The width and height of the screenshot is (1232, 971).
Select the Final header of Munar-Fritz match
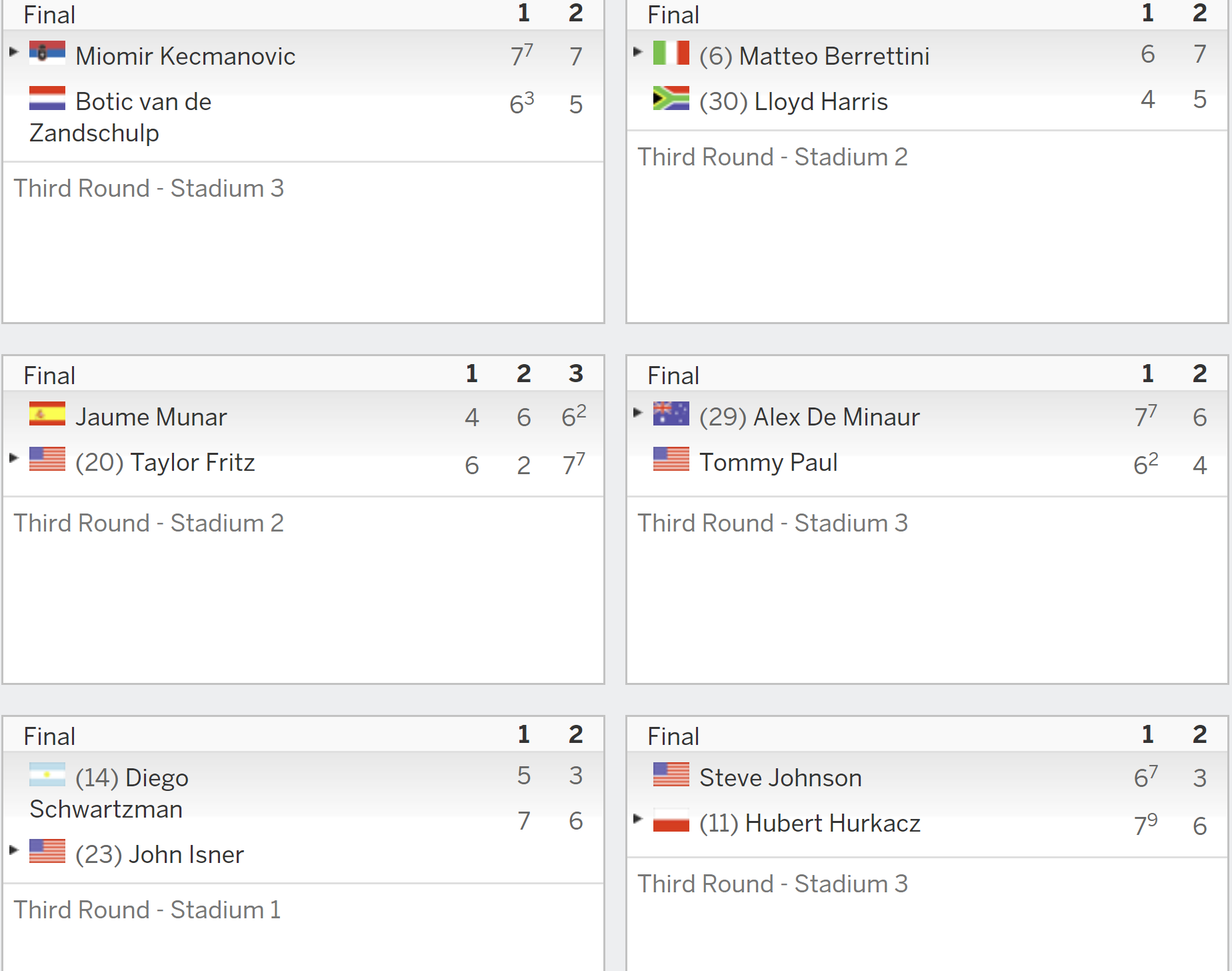coord(49,375)
